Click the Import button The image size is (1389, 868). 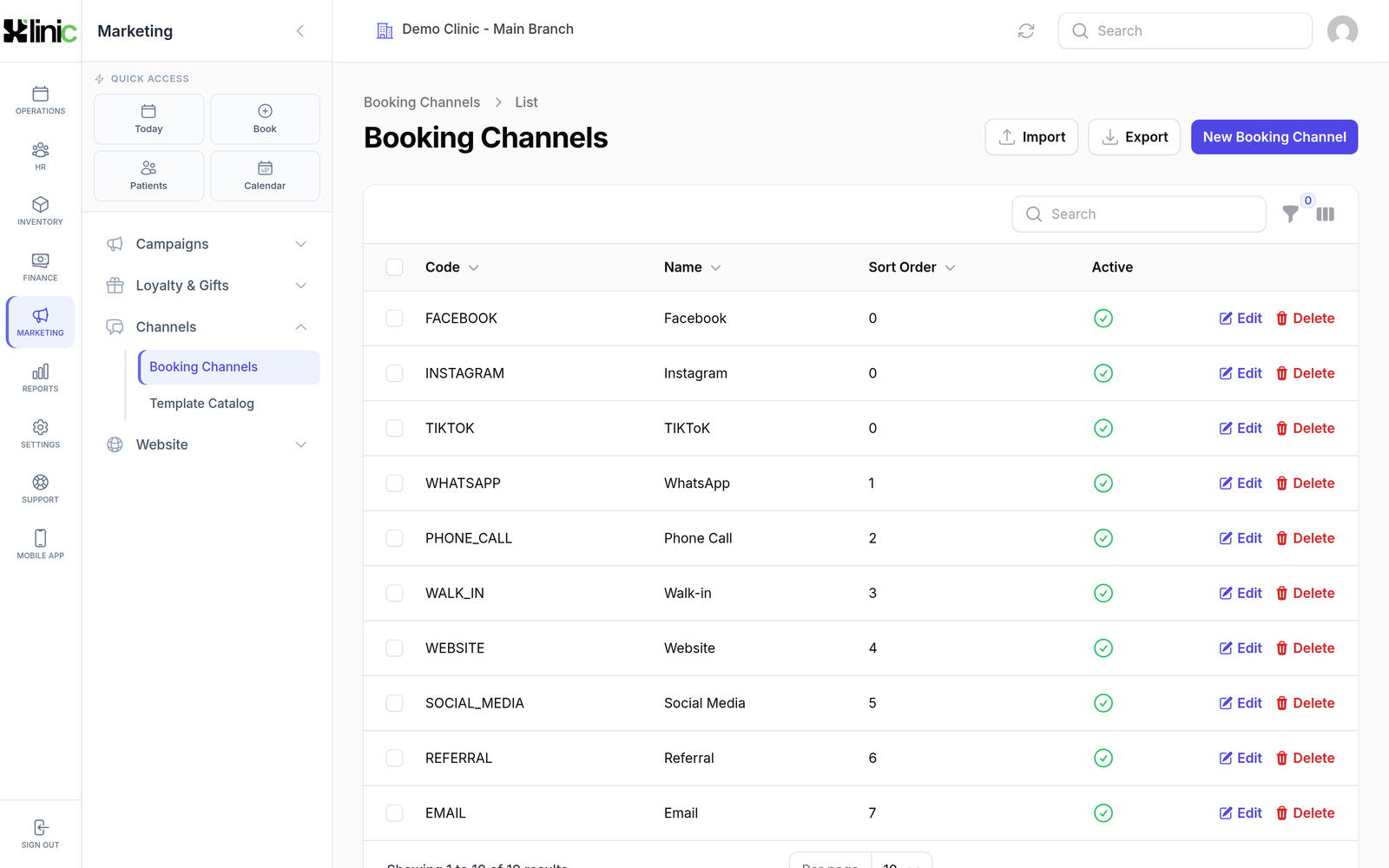(x=1031, y=137)
